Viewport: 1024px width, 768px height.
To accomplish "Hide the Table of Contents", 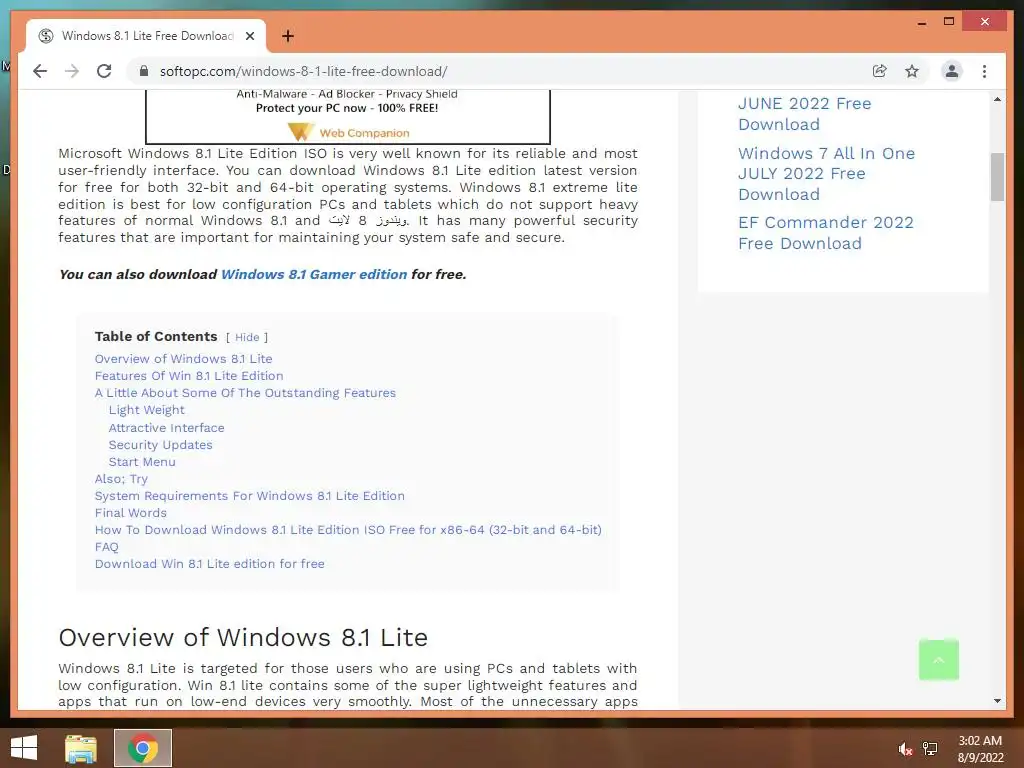I will click(247, 337).
